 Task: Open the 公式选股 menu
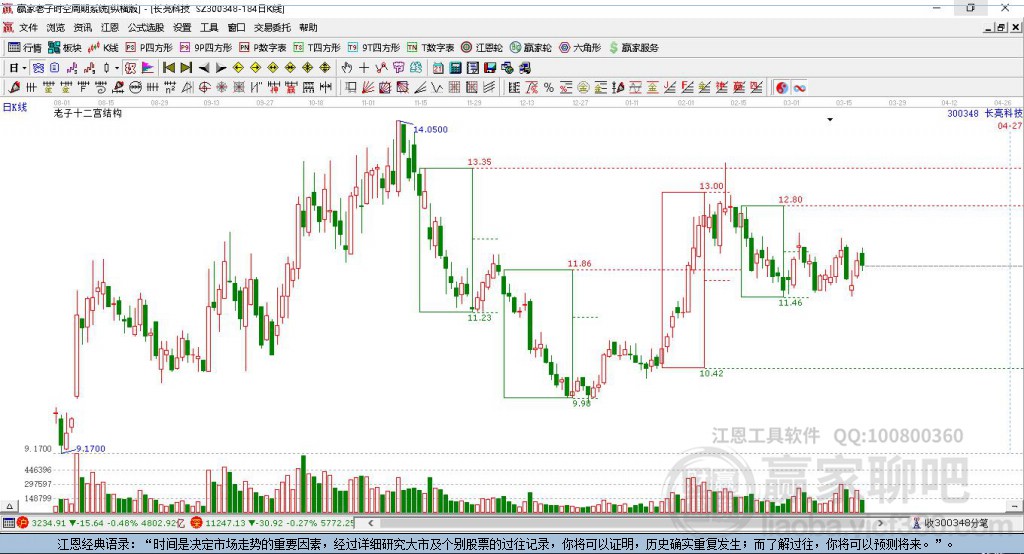click(146, 27)
